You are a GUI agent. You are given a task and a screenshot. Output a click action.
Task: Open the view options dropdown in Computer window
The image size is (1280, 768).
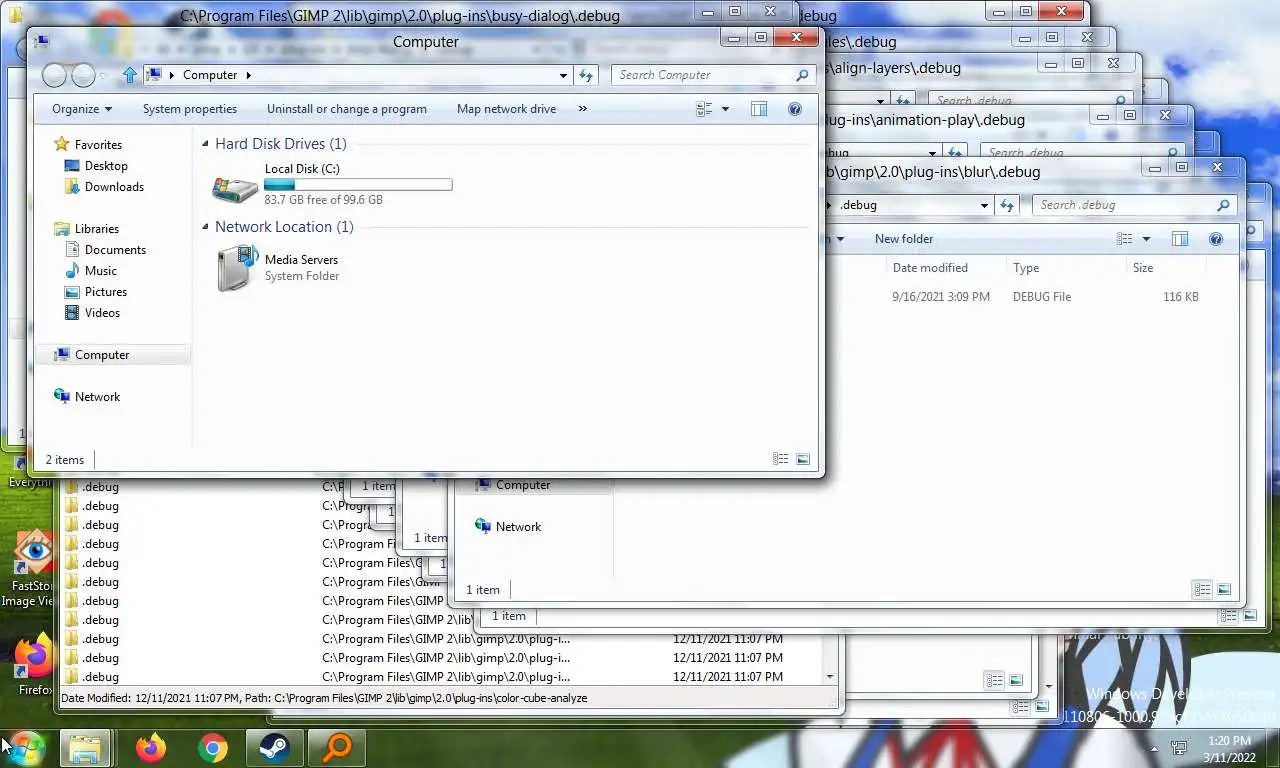click(x=725, y=109)
